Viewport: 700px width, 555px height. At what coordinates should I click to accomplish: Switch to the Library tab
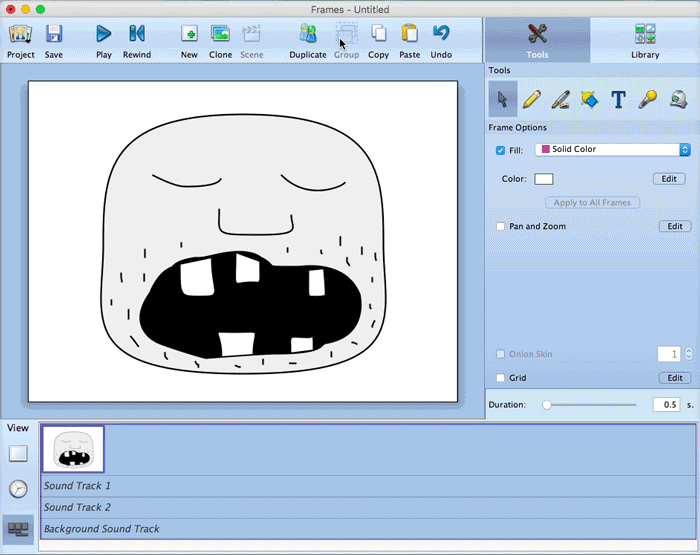(x=645, y=40)
